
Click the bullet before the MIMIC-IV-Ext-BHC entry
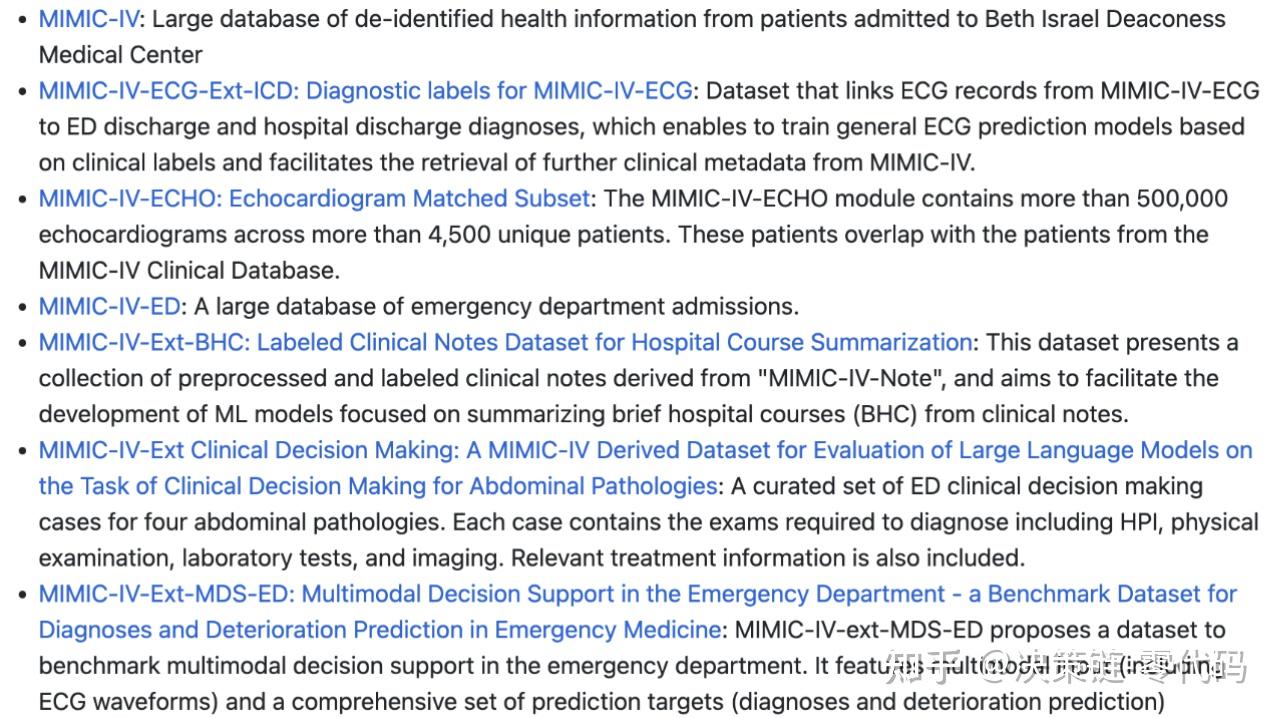tap(22, 343)
